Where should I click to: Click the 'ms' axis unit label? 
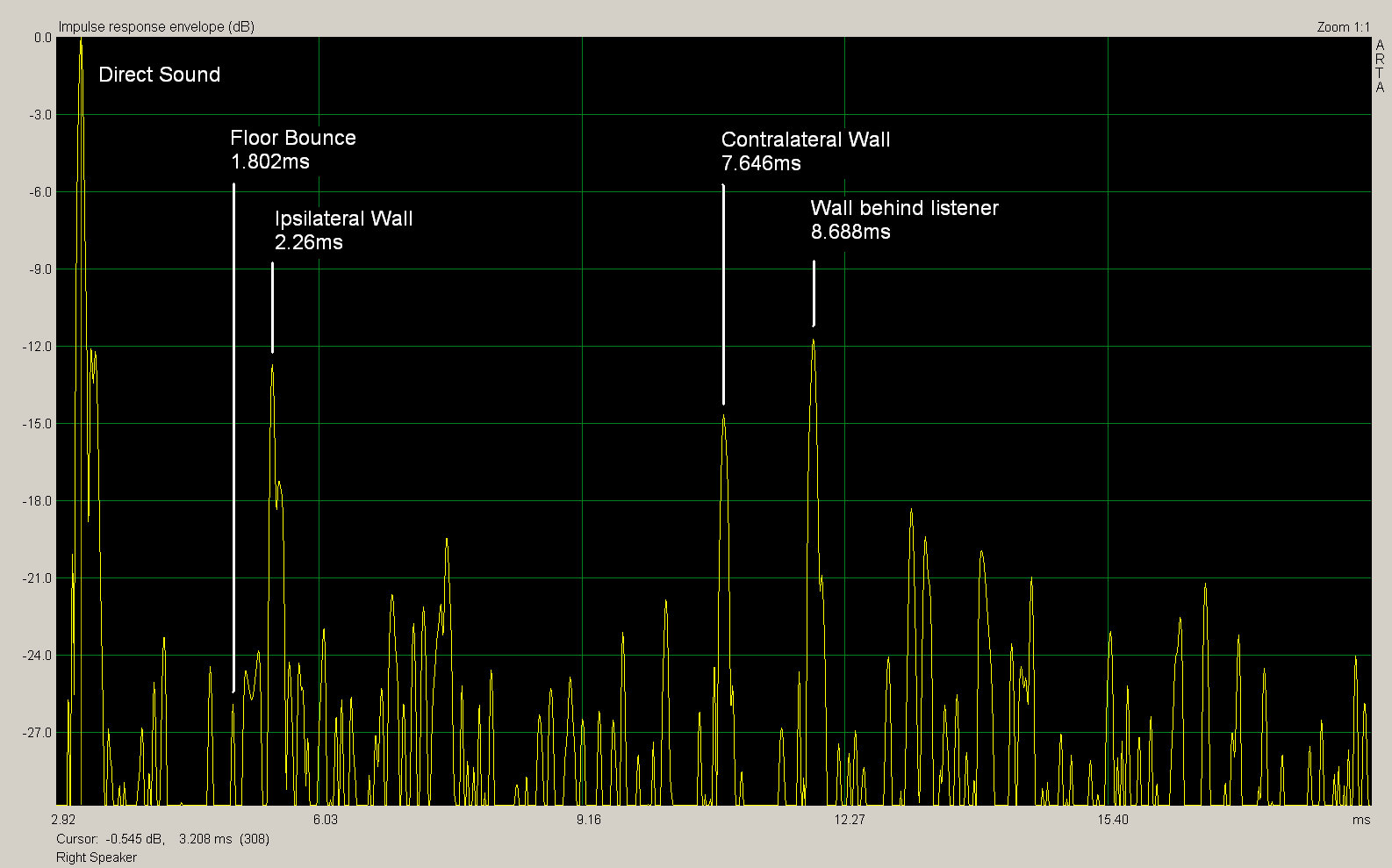point(1361,820)
